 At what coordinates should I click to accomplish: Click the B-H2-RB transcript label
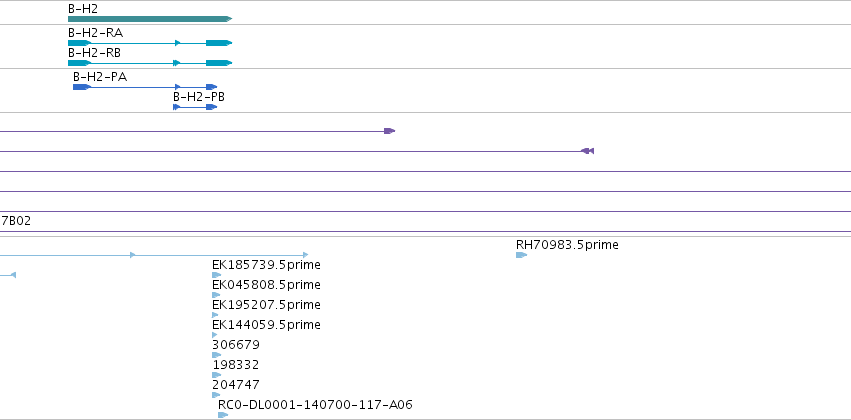pos(94,53)
